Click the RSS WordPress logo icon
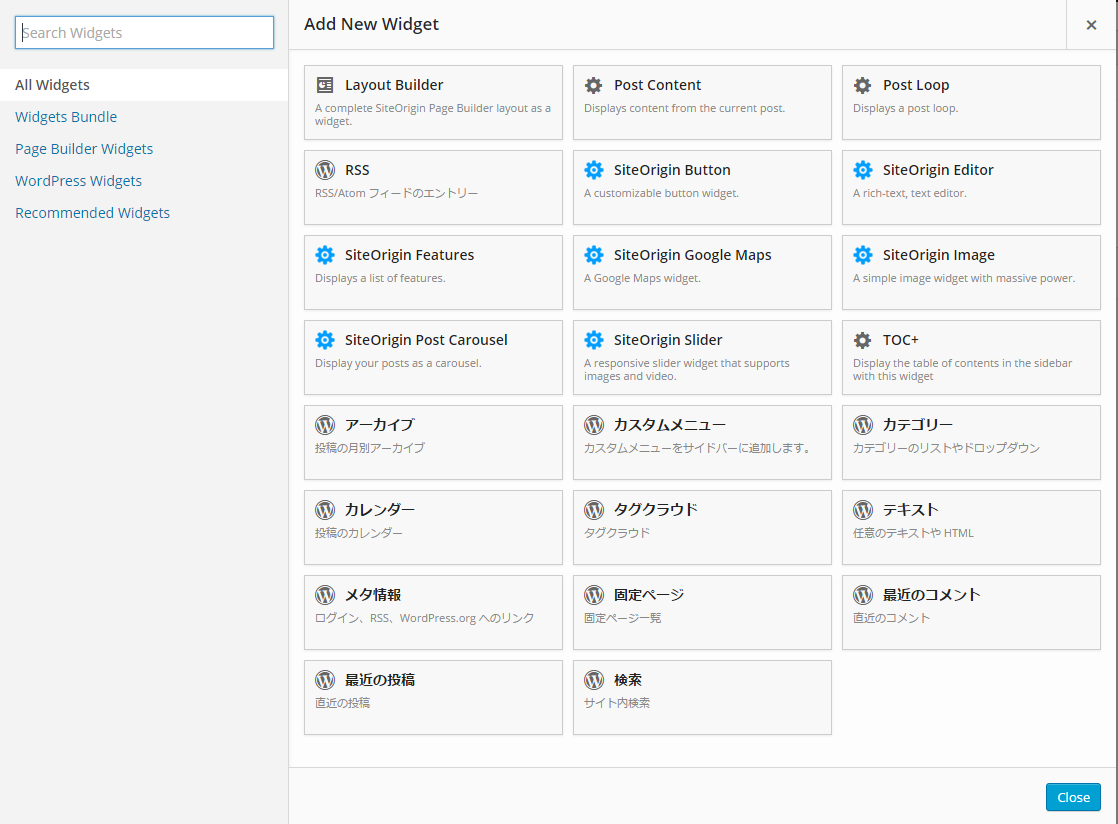Viewport: 1118px width, 824px height. [x=325, y=170]
